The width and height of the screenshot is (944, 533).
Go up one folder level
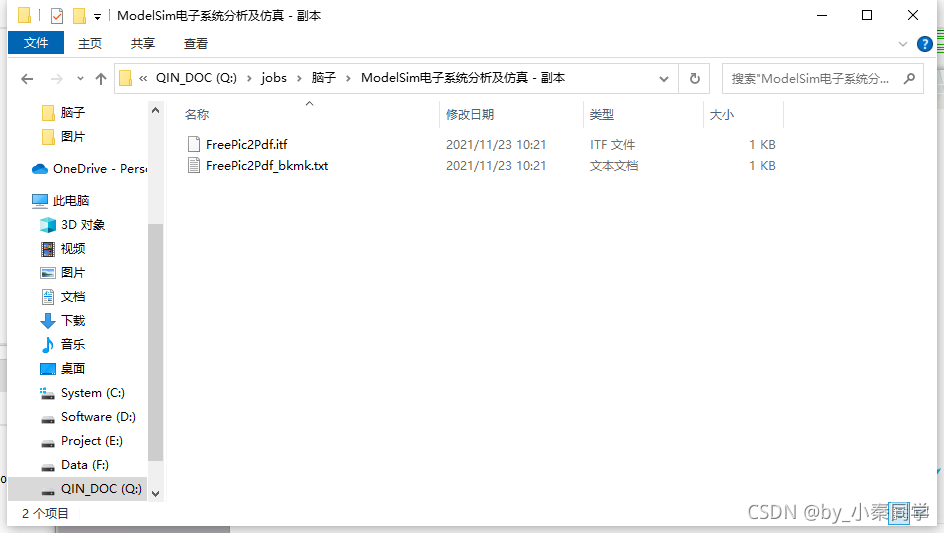101,78
